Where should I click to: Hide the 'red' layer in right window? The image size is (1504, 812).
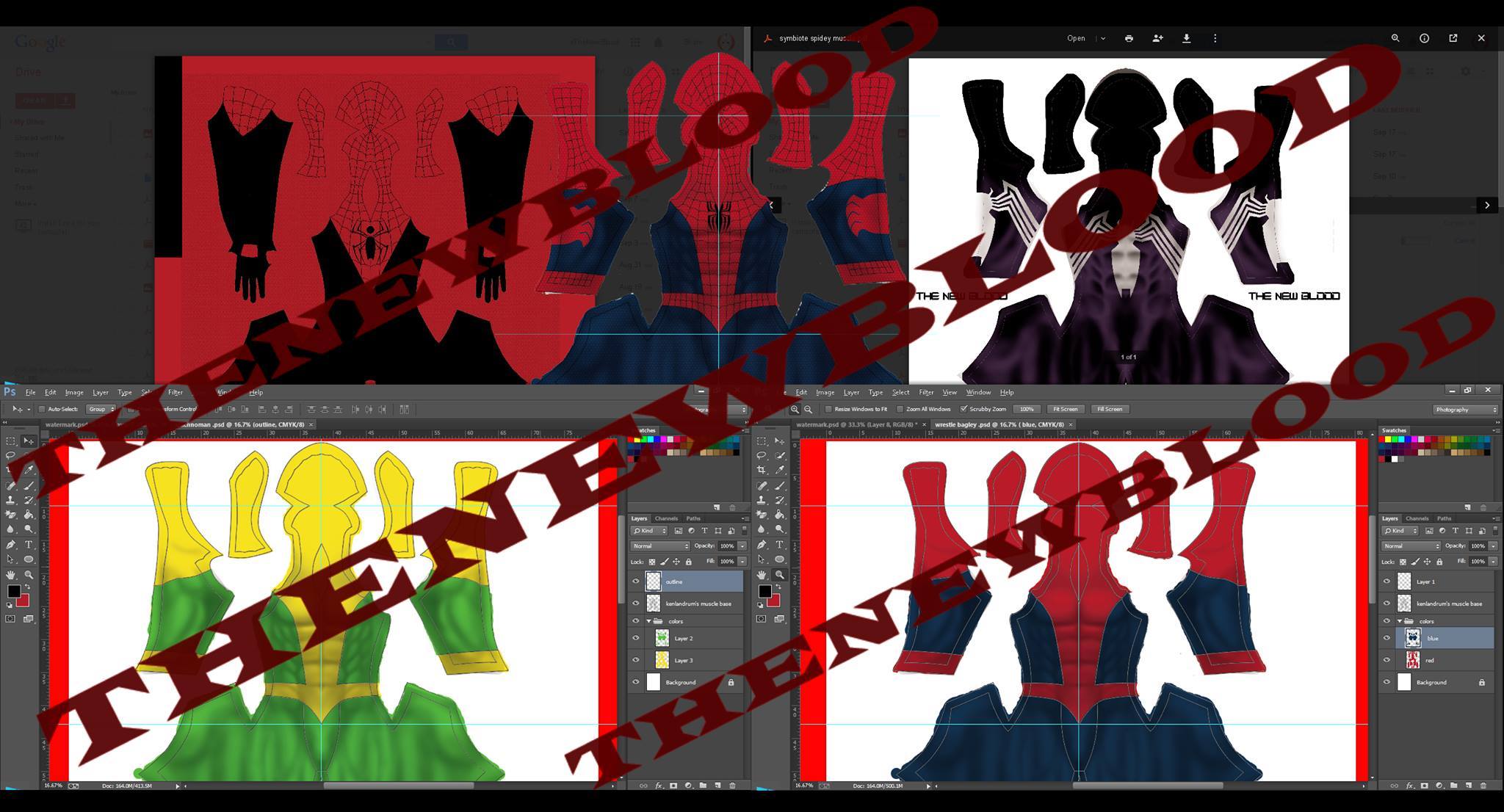[x=1386, y=660]
